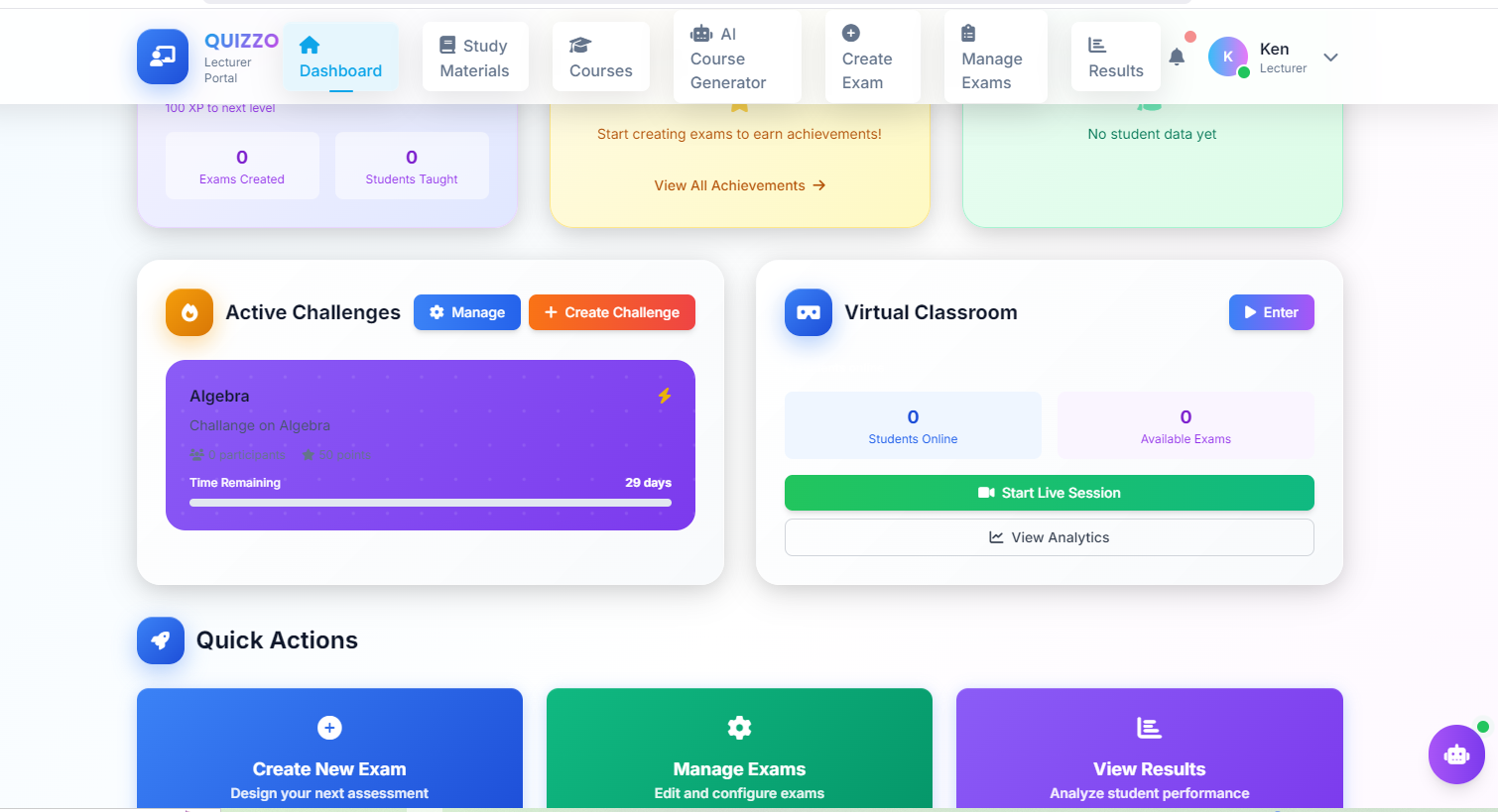This screenshot has width=1498, height=812.
Task: Click the Students Online counter
Action: click(913, 425)
